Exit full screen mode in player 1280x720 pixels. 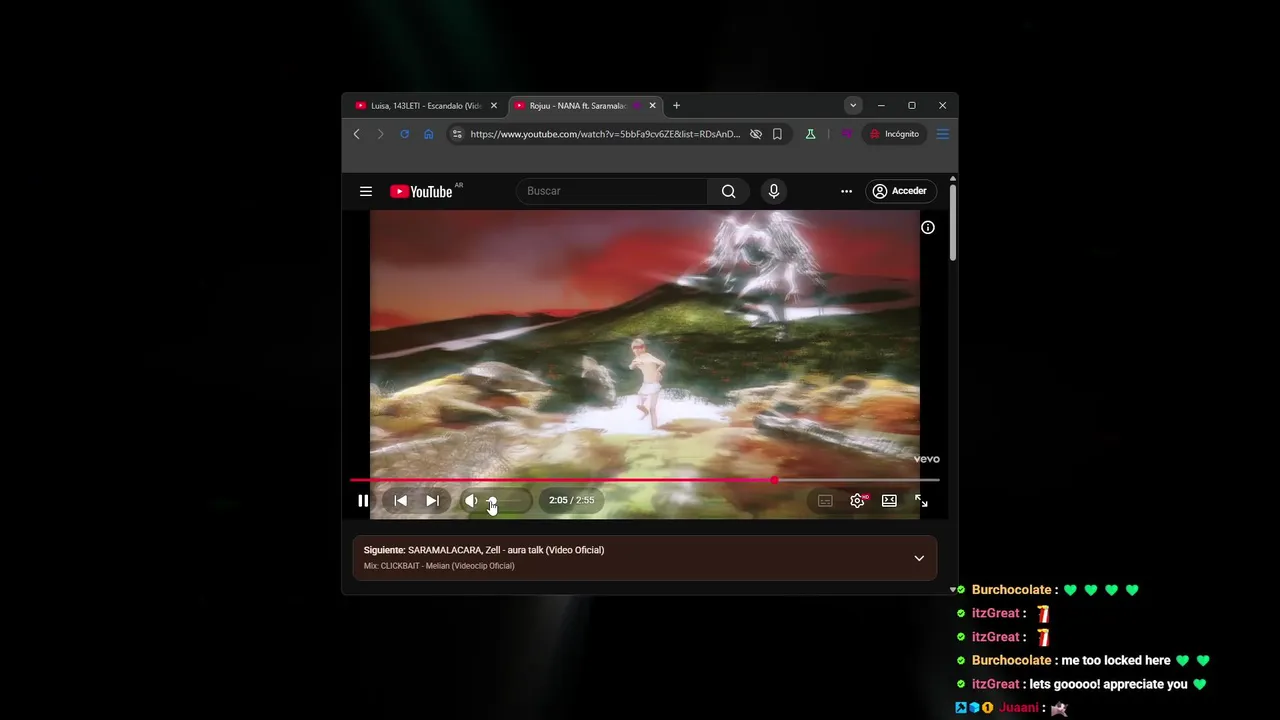coord(921,501)
